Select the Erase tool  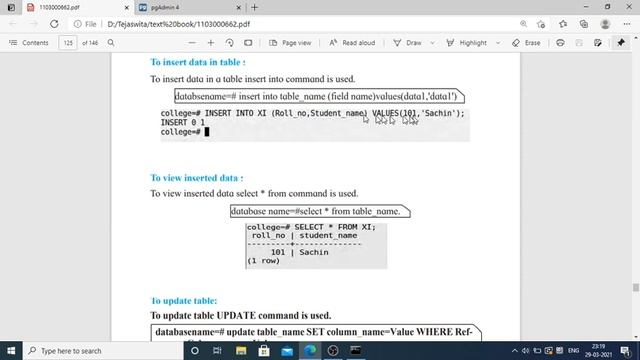coord(527,42)
